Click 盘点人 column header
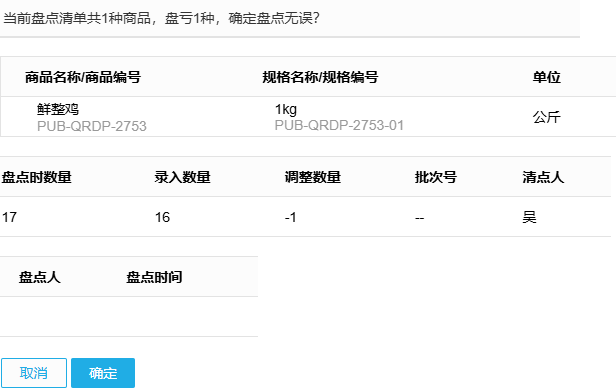 [x=40, y=277]
